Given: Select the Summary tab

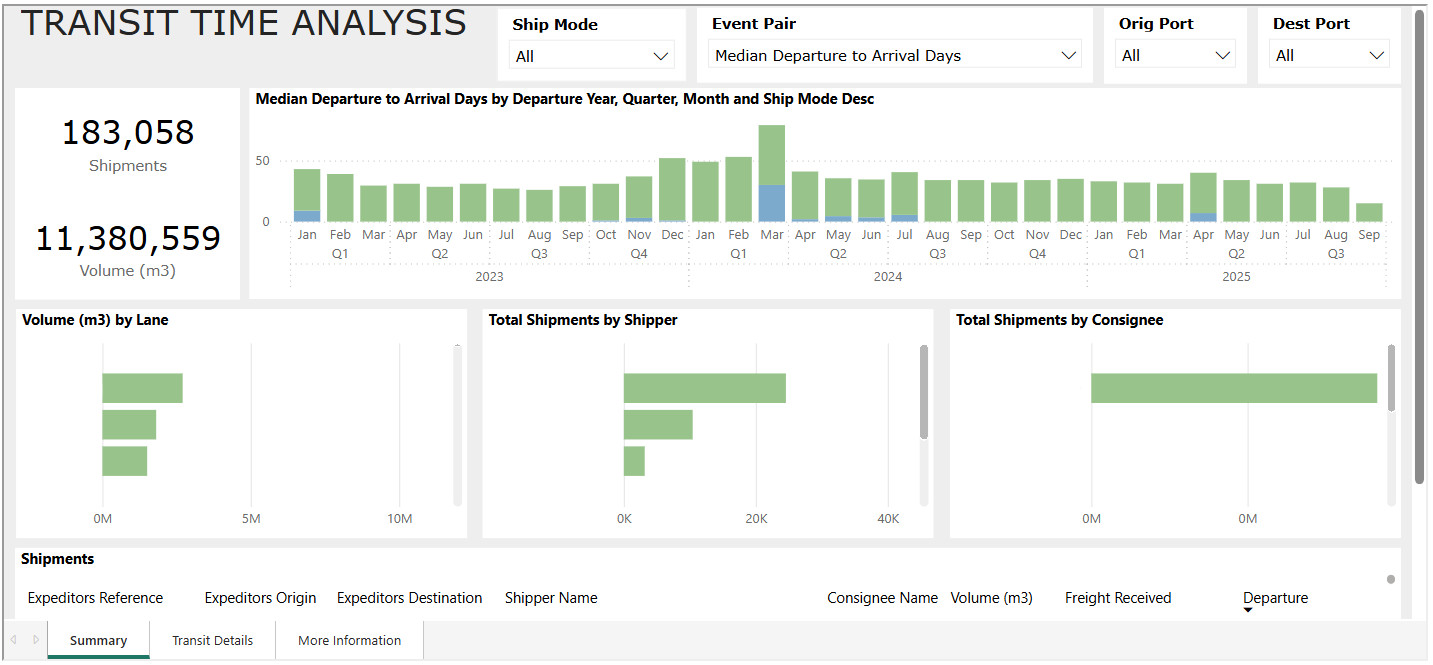Looking at the screenshot, I should (98, 640).
